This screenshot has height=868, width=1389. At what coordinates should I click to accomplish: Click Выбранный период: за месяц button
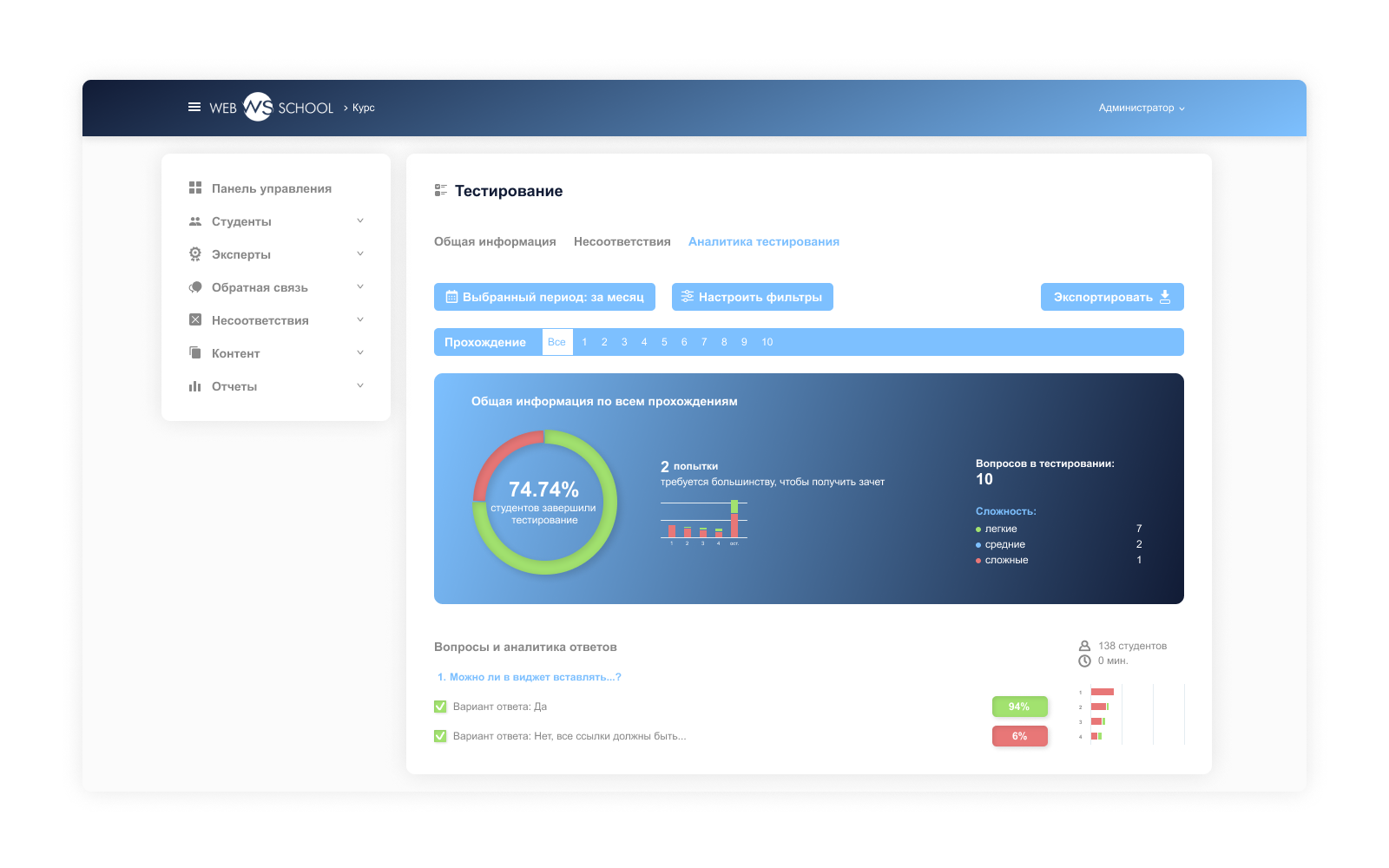click(x=544, y=297)
